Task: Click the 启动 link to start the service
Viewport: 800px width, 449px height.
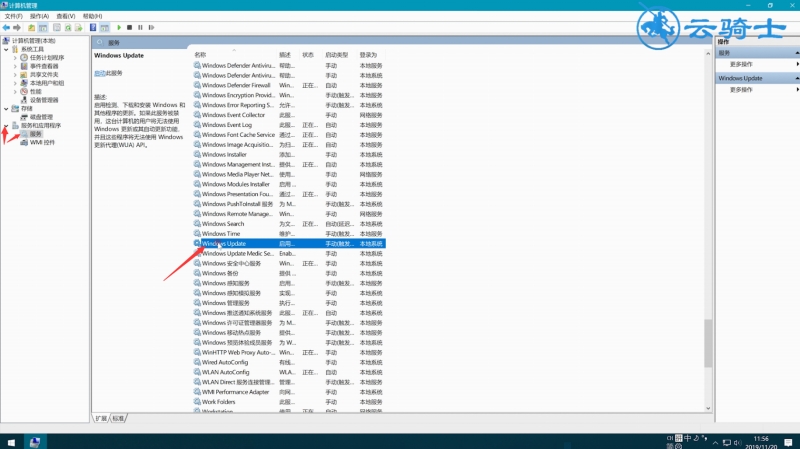Action: tap(99, 73)
